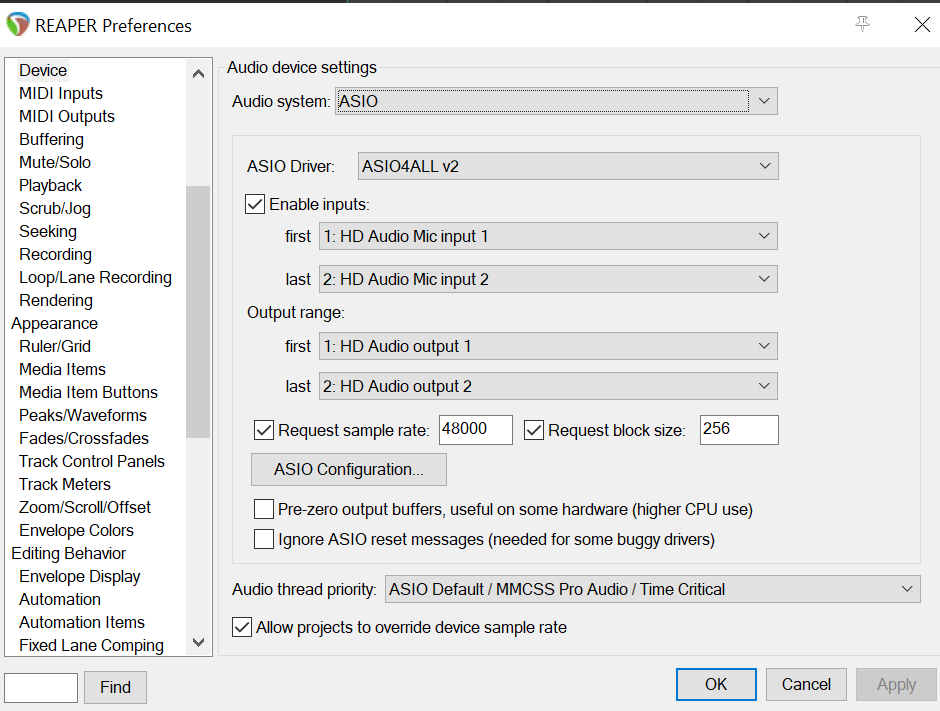Open Media Item Buttons preferences page
The image size is (940, 711).
pos(88,392)
